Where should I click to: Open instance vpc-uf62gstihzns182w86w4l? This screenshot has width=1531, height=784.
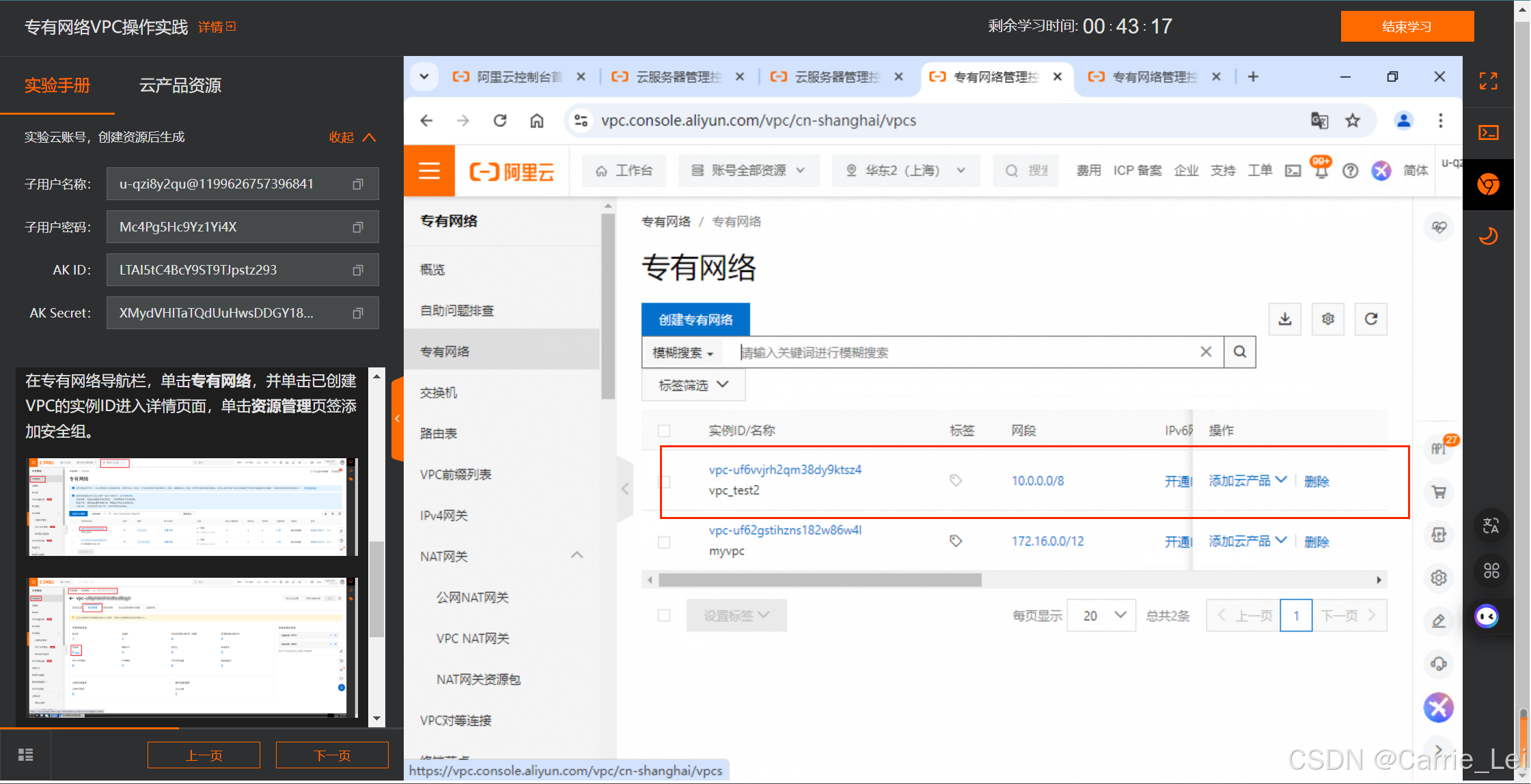785,530
